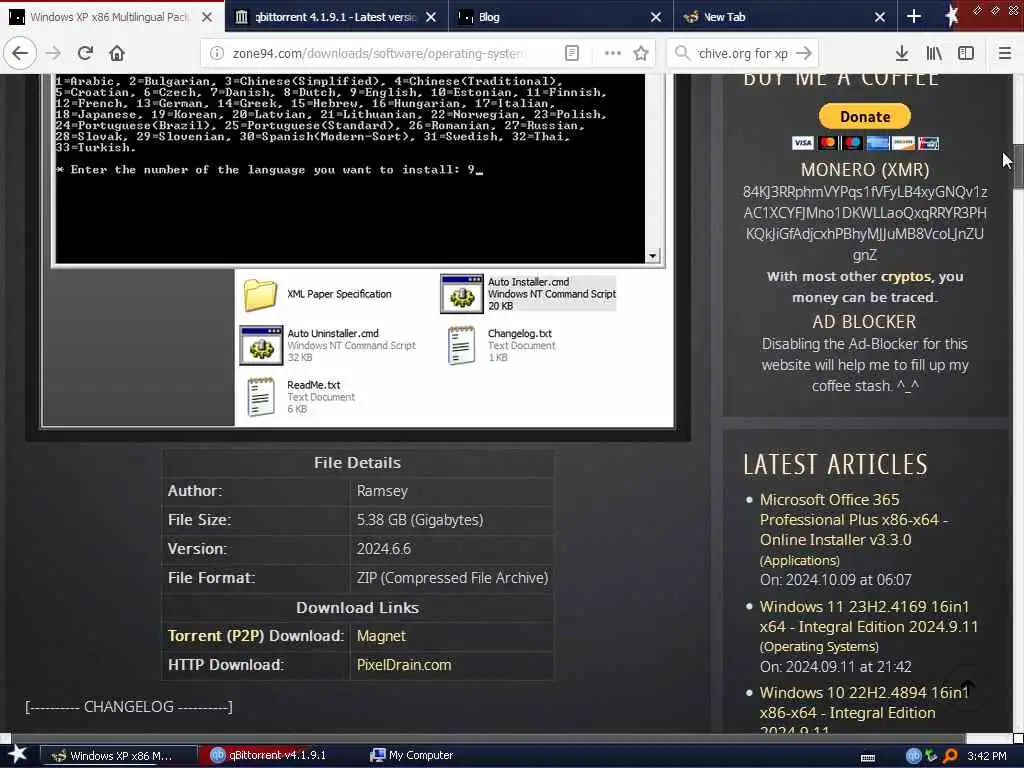Click the ReadMe.txt document icon
Screen dimensions: 1024x768
(261, 396)
